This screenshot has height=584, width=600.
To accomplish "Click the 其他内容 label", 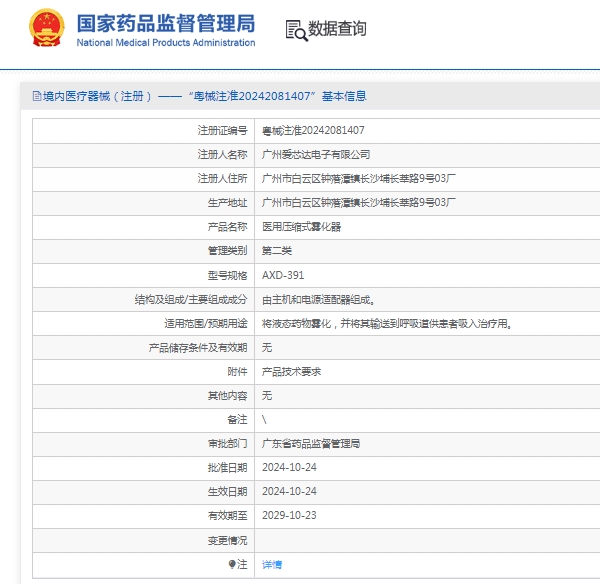I will (227, 395).
